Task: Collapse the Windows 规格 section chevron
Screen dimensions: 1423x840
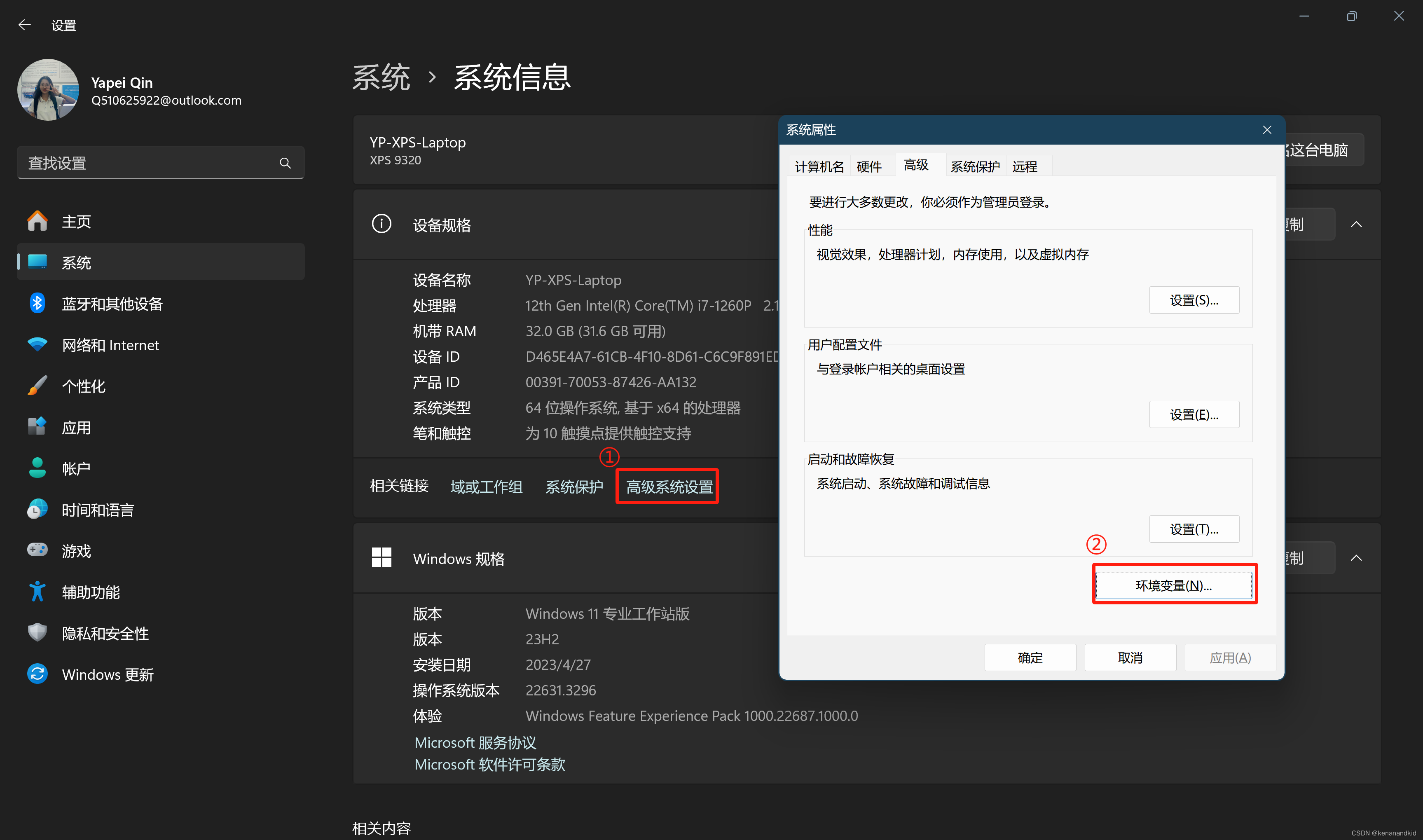Action: tap(1356, 558)
